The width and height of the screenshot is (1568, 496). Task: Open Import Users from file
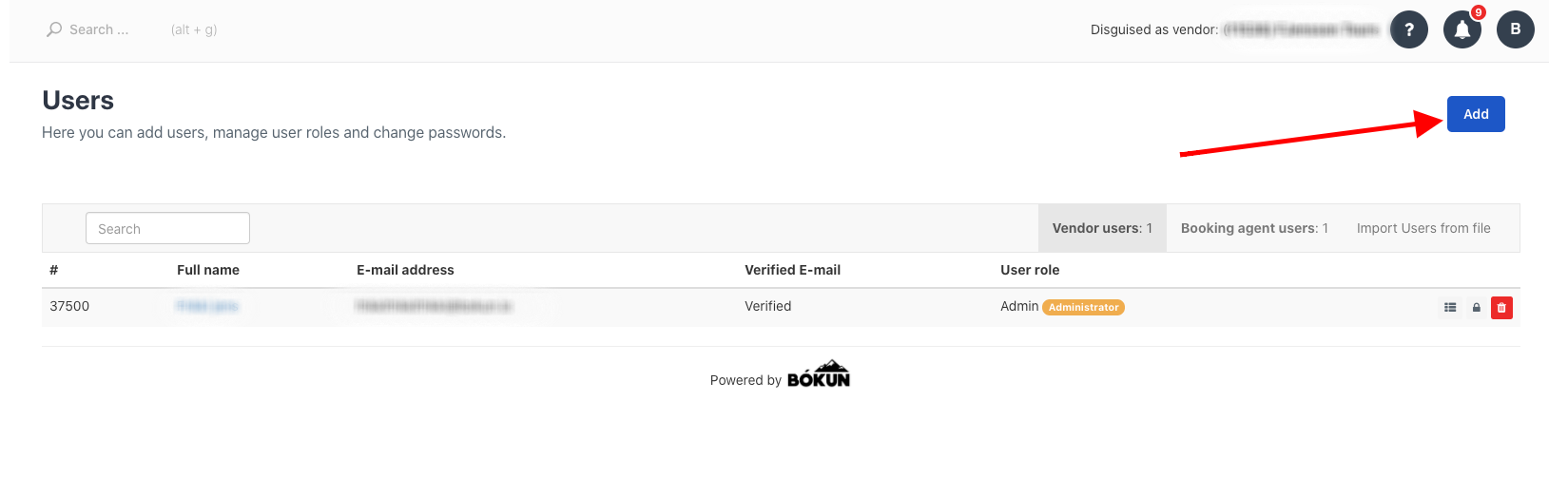[x=1423, y=228]
